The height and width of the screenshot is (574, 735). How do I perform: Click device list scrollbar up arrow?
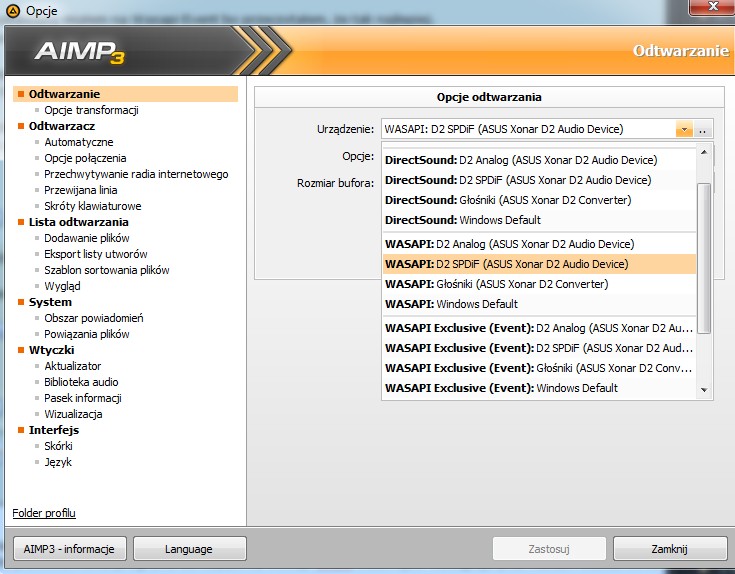(x=704, y=152)
